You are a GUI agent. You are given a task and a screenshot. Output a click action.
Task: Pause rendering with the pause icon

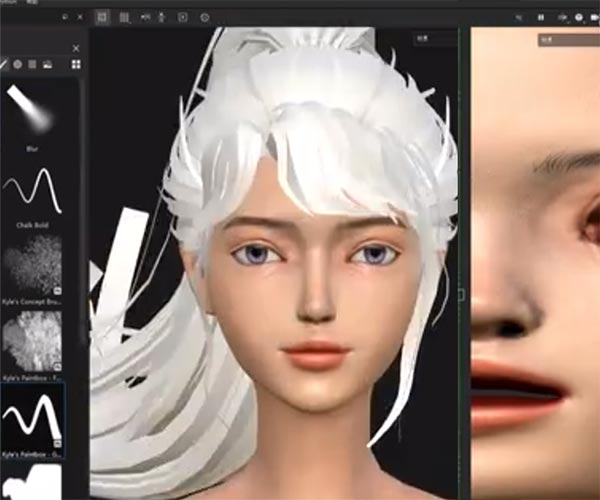541,17
